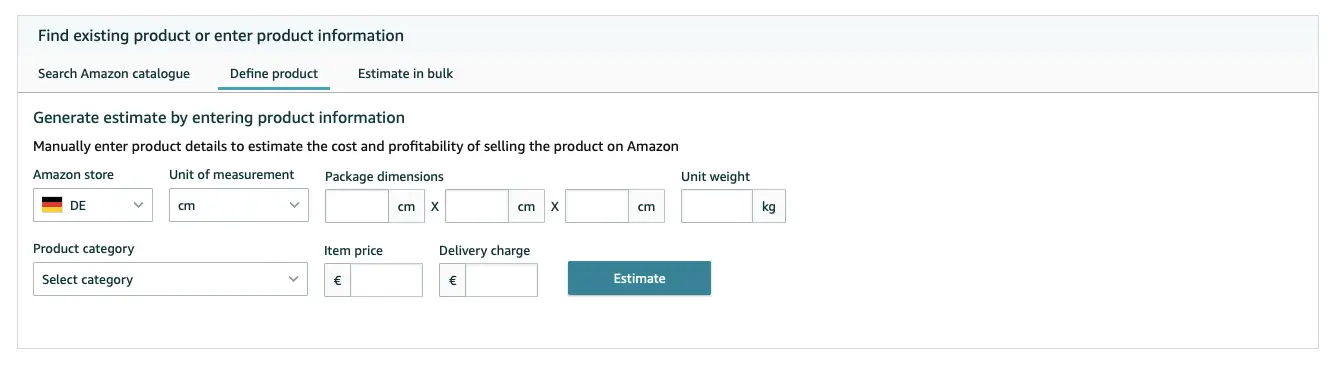Focus the first package dimension field

tap(357, 206)
